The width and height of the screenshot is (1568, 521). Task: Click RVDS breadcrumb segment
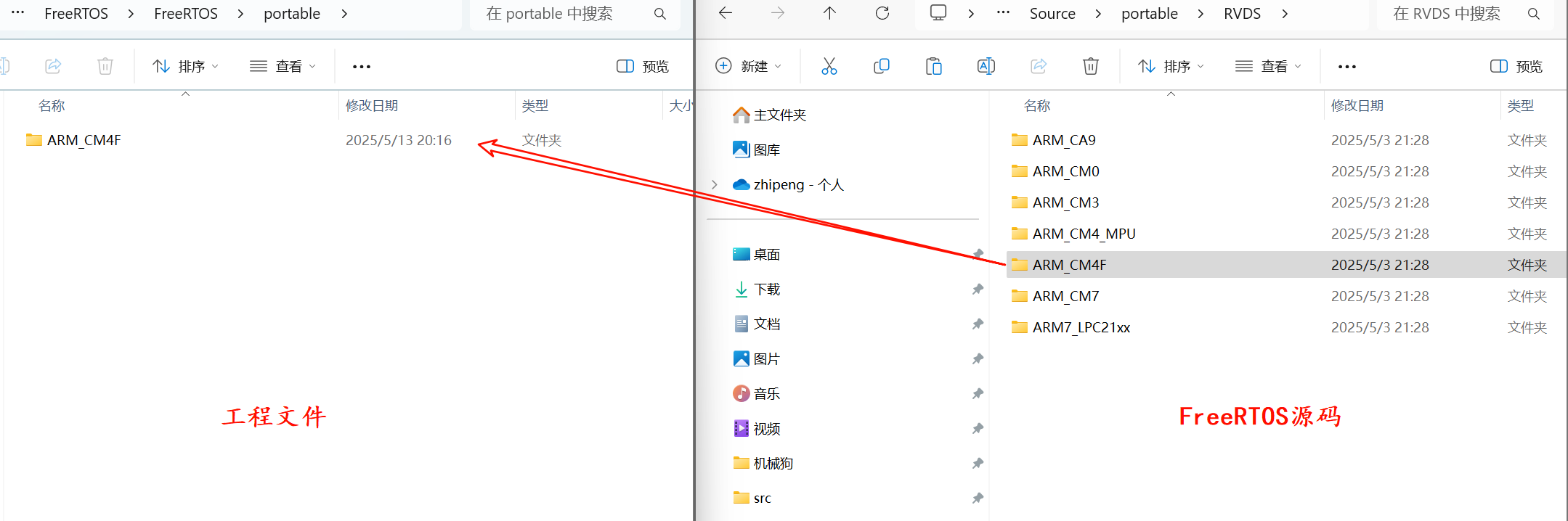pos(1242,14)
